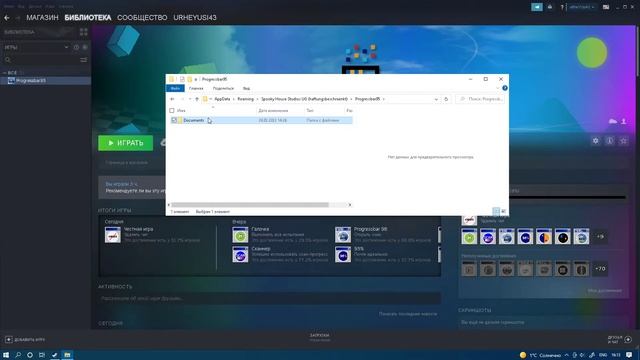Select Progressbar95 in the Steam library list
This screenshot has width=640, height=360.
[46, 81]
